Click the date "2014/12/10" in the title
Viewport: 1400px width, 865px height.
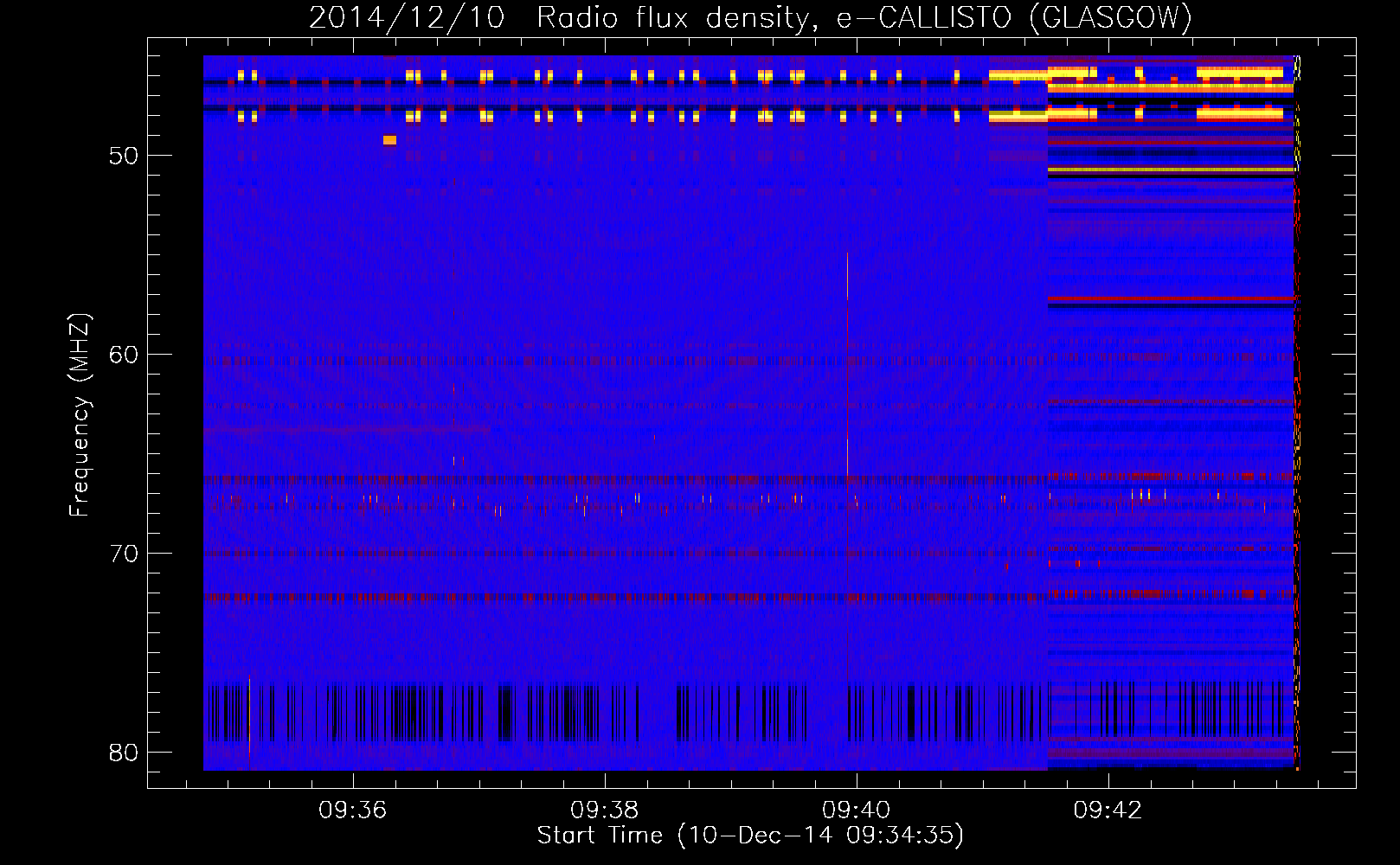[x=407, y=17]
